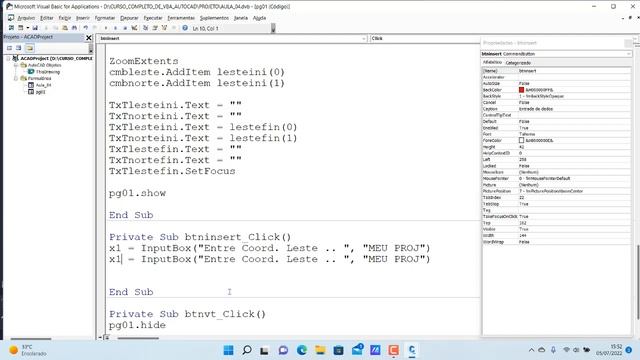Click the 'pg01.show' code line
640x360 pixels.
[137, 193]
